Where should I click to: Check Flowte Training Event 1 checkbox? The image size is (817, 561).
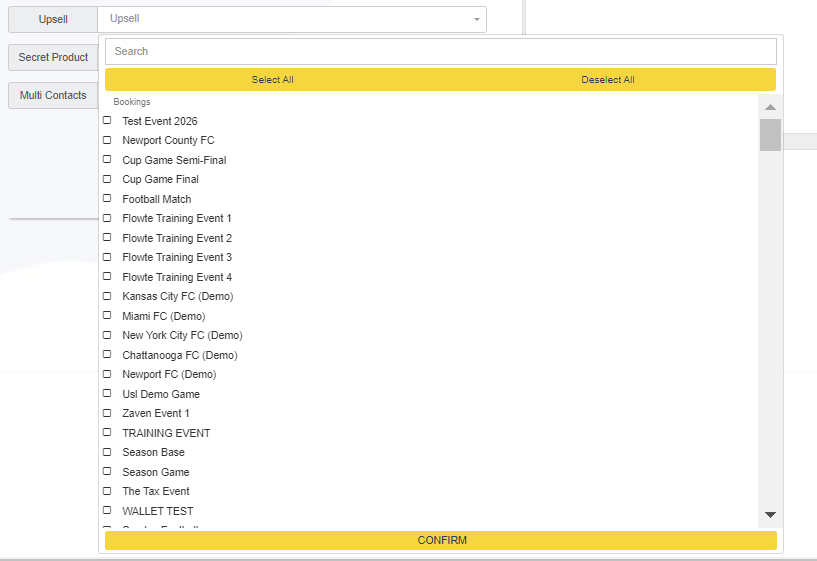tap(107, 218)
